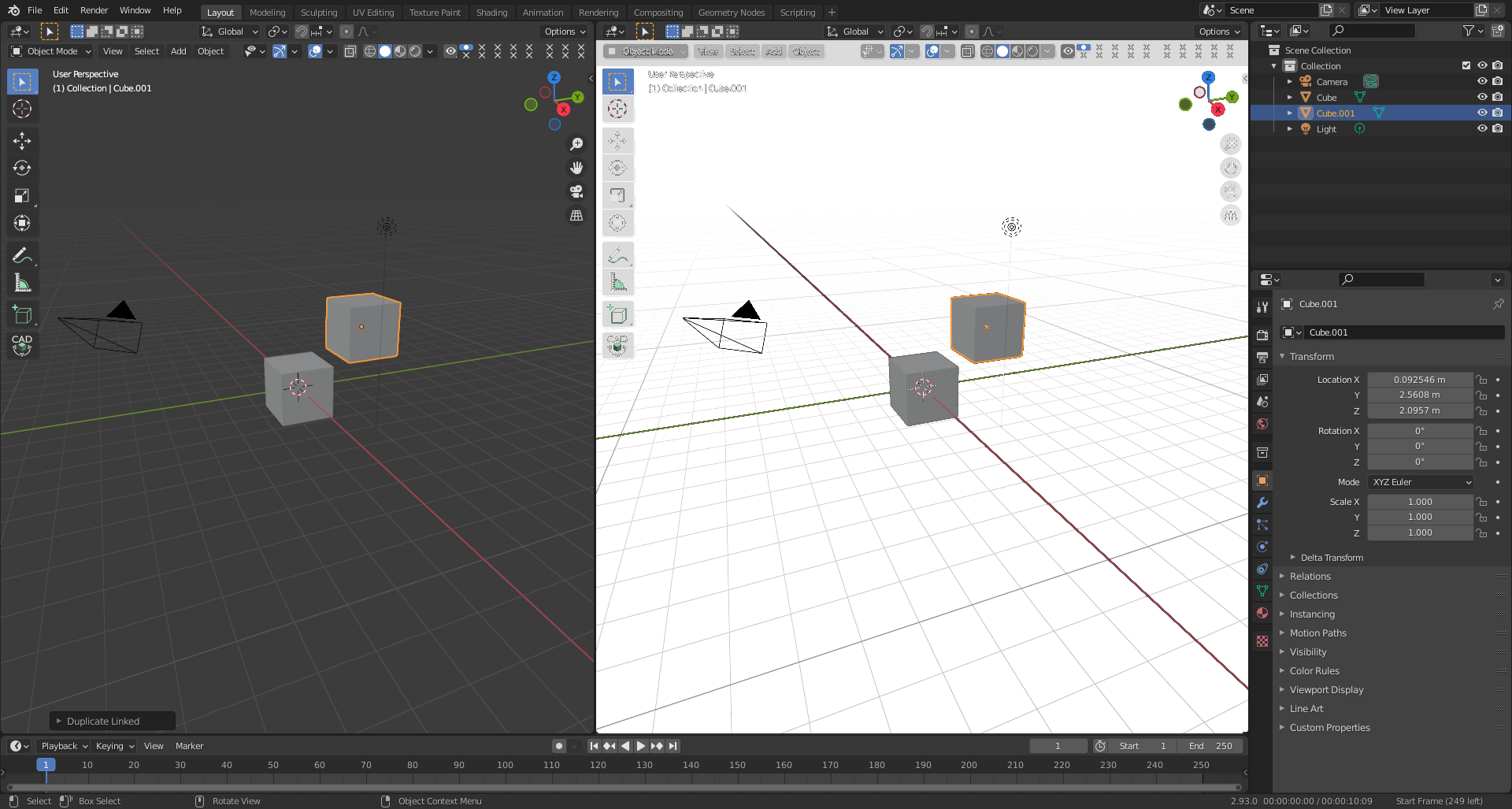Screen dimensions: 1512x809
Task: Expand the Relations panel
Action: 1310,577
